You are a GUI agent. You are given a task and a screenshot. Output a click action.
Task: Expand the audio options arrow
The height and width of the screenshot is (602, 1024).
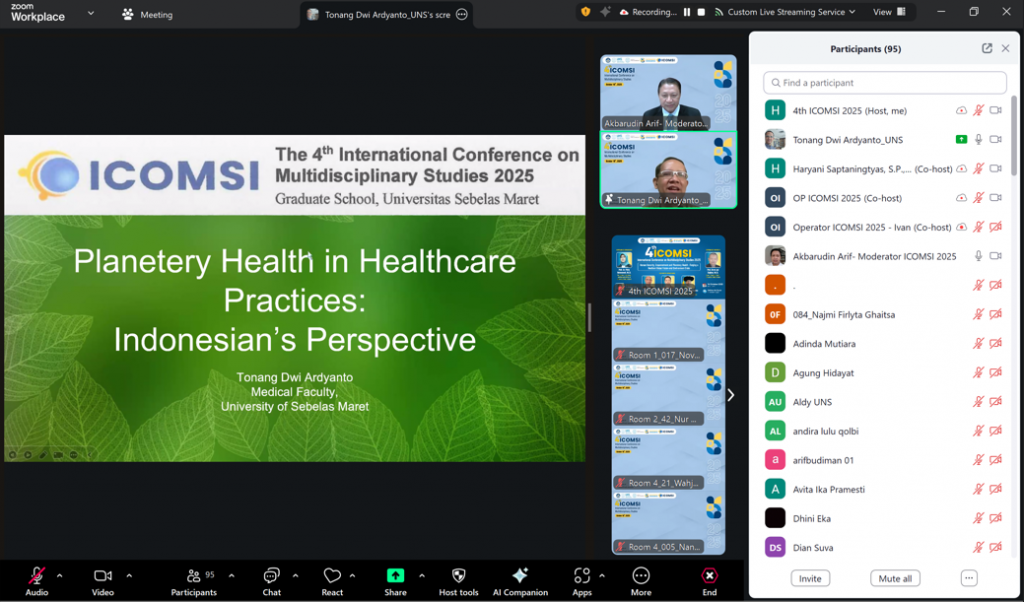point(59,575)
